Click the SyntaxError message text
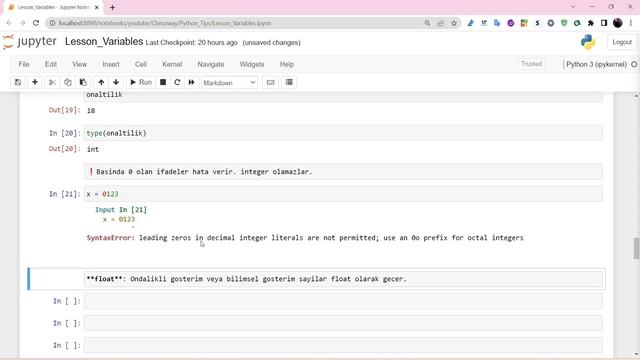640x360 pixels. coord(305,238)
